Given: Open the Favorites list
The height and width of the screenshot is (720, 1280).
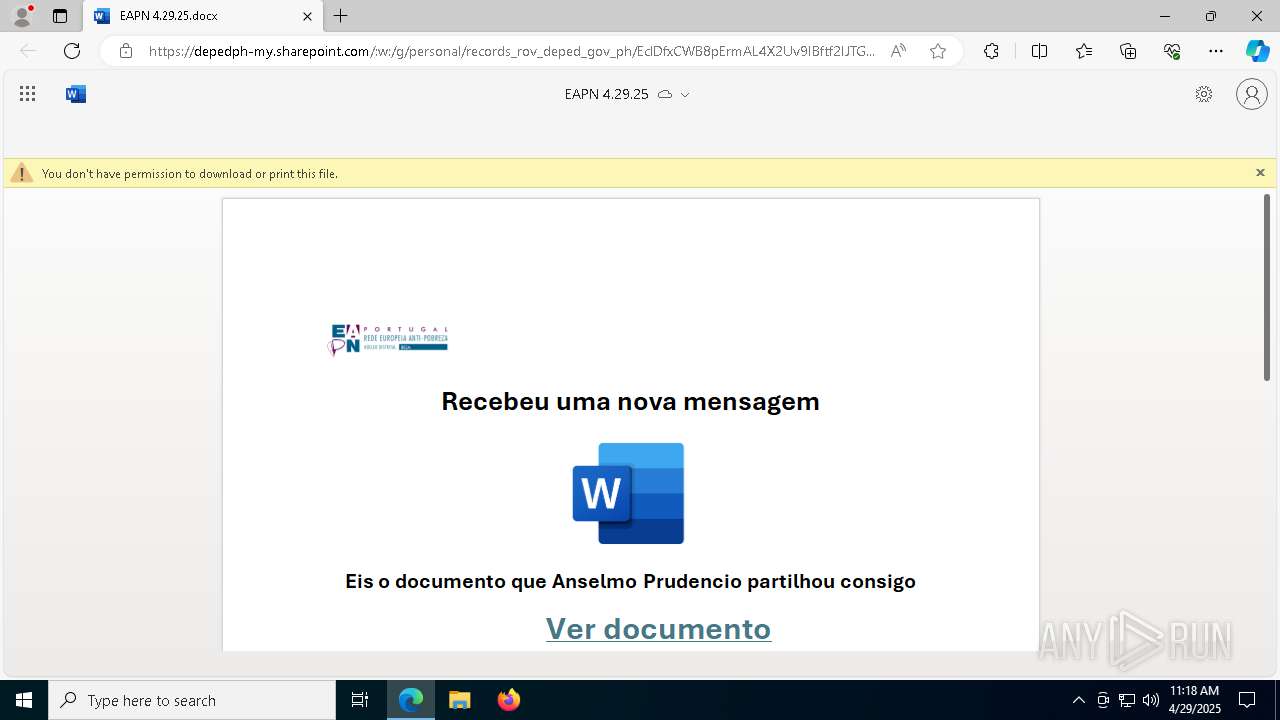Looking at the screenshot, I should point(1084,51).
